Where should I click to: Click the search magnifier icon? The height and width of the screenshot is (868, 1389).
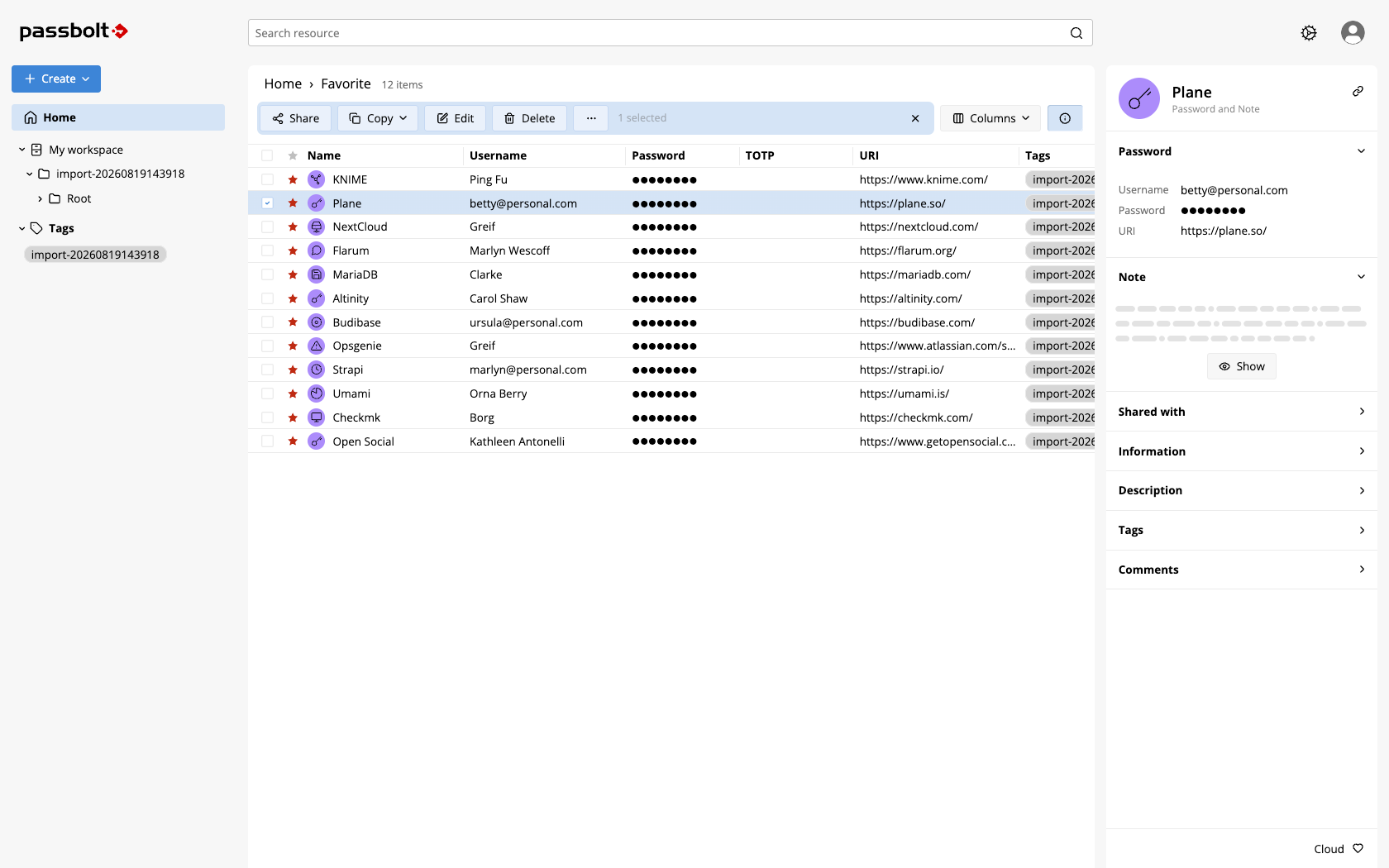click(1076, 33)
